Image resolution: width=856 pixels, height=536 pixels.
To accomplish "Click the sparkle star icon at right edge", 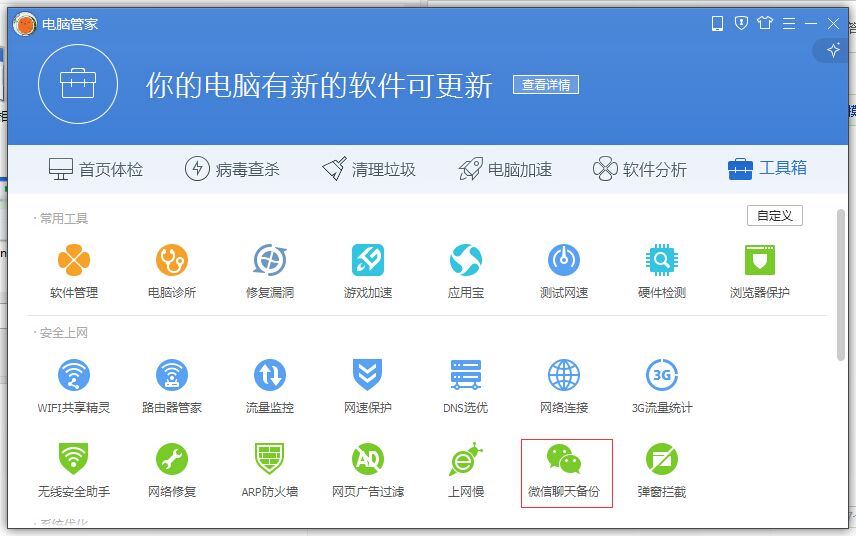I will 833,51.
